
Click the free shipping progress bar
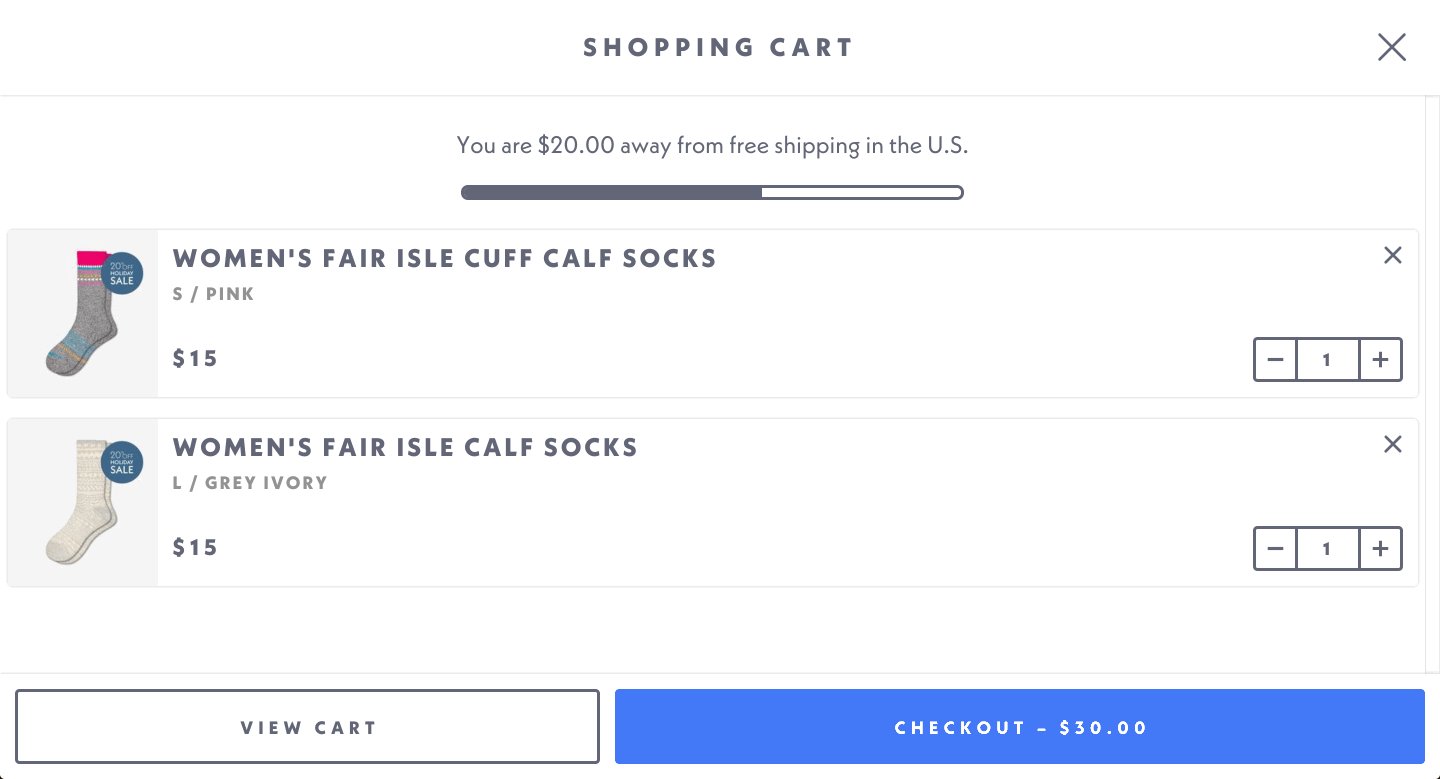coord(711,192)
